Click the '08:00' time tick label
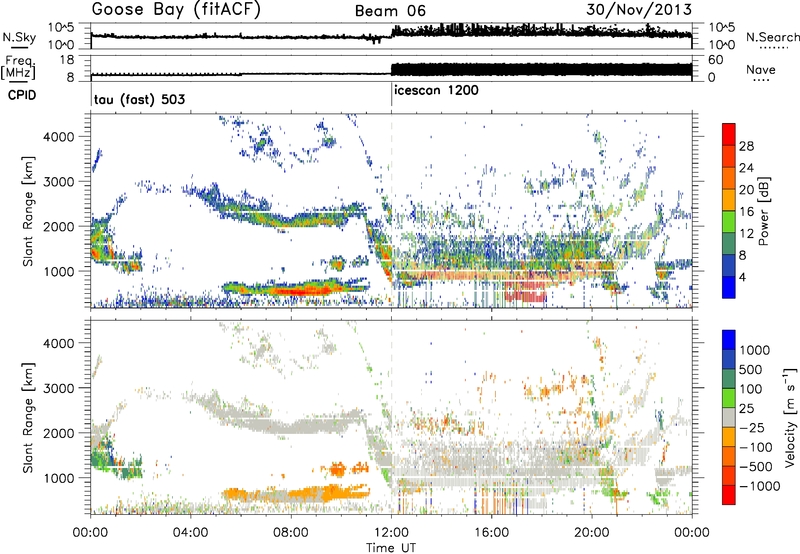800x554 pixels. (291, 533)
